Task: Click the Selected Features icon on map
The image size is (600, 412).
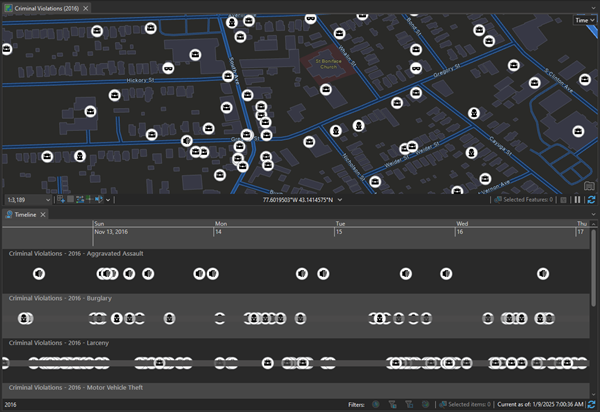Action: point(497,200)
